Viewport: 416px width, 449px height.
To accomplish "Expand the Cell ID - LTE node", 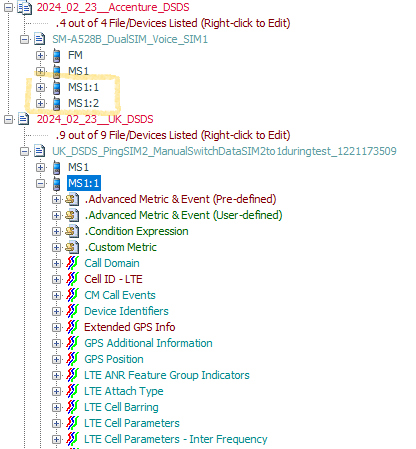I will (56, 279).
